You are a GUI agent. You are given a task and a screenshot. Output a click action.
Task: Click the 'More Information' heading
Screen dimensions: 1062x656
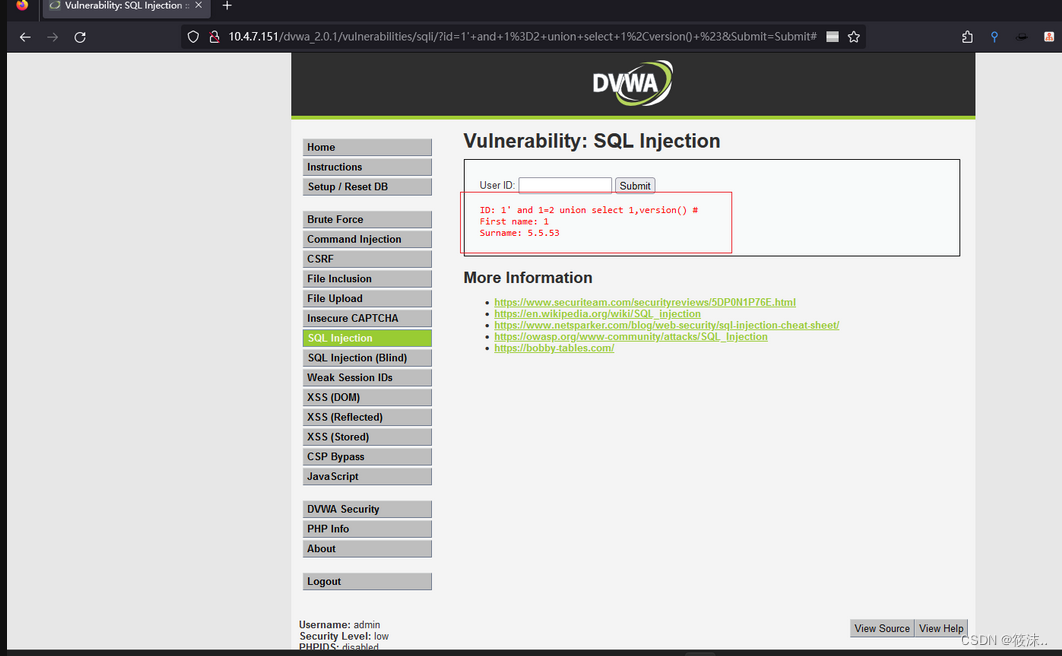tap(528, 278)
